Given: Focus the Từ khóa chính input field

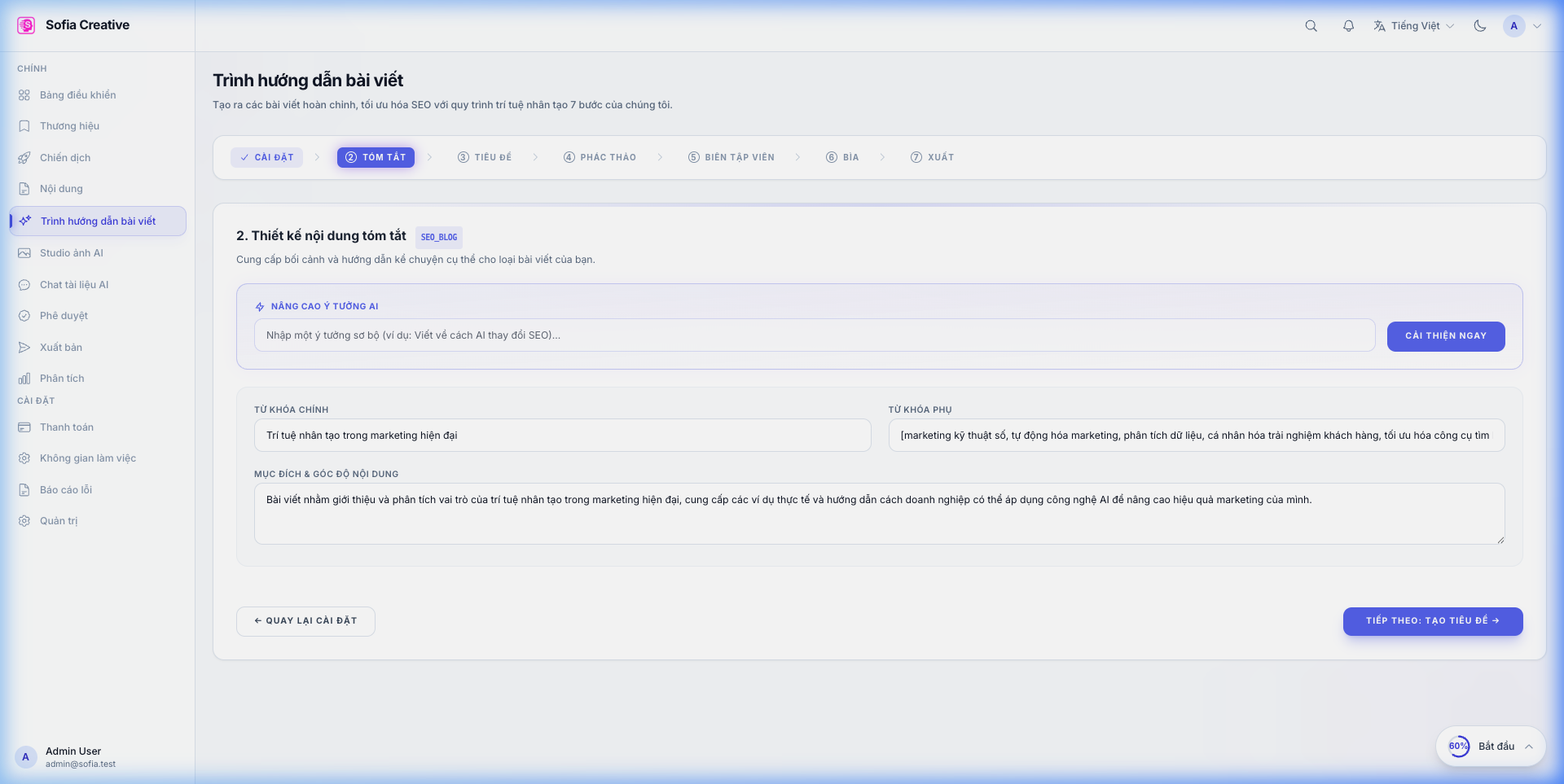Looking at the screenshot, I should pos(562,436).
